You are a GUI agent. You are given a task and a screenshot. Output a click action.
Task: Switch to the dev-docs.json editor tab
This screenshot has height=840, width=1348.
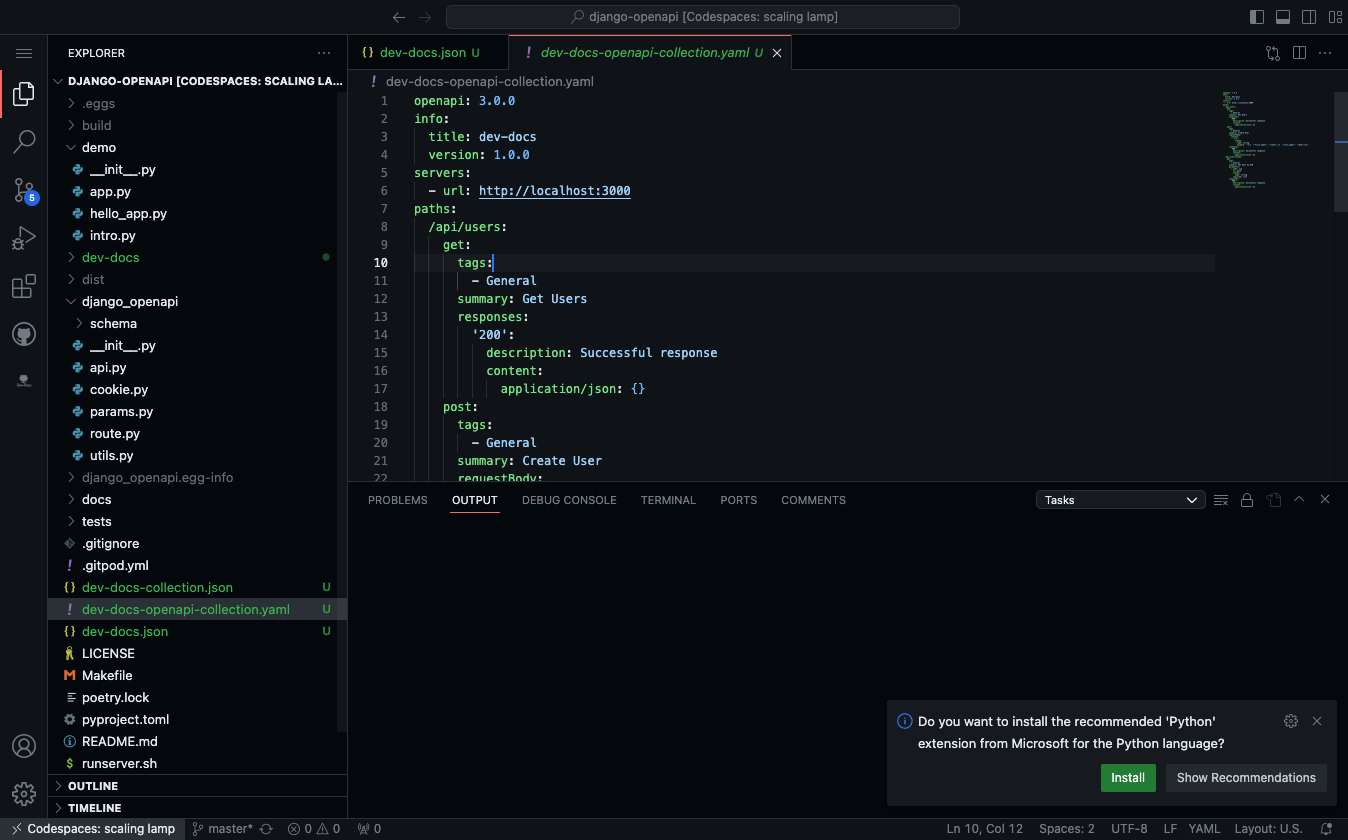(x=423, y=53)
